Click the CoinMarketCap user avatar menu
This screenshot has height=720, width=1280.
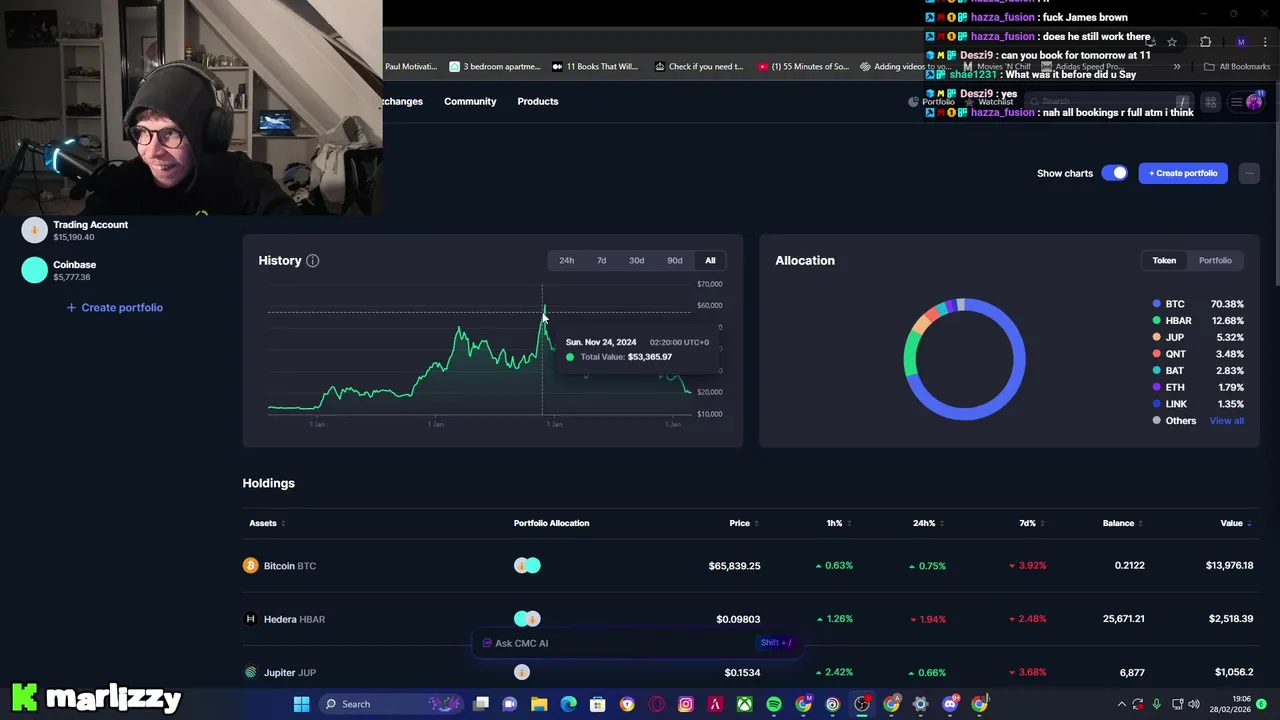pyautogui.click(x=1254, y=101)
